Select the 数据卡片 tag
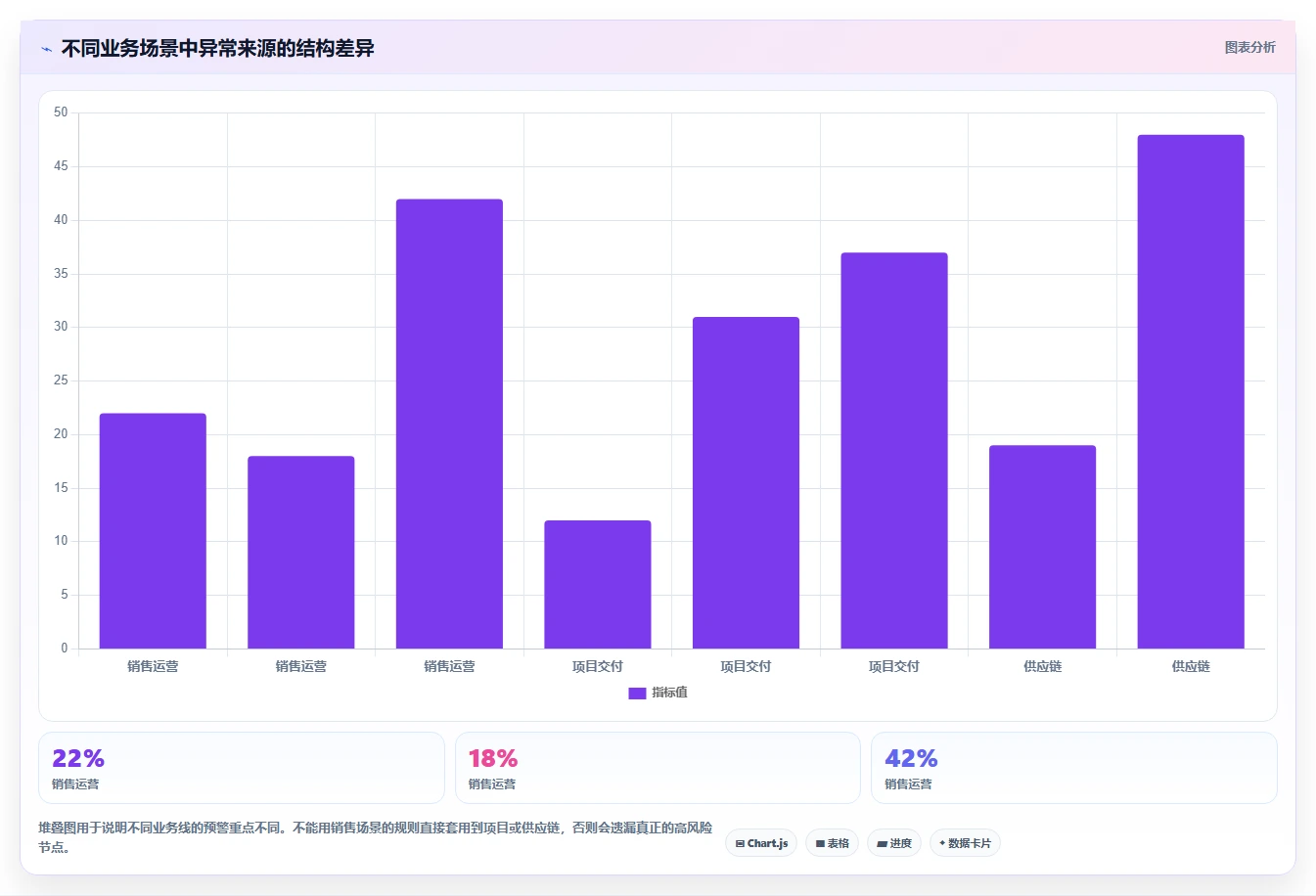1316x896 pixels. pyautogui.click(x=965, y=843)
